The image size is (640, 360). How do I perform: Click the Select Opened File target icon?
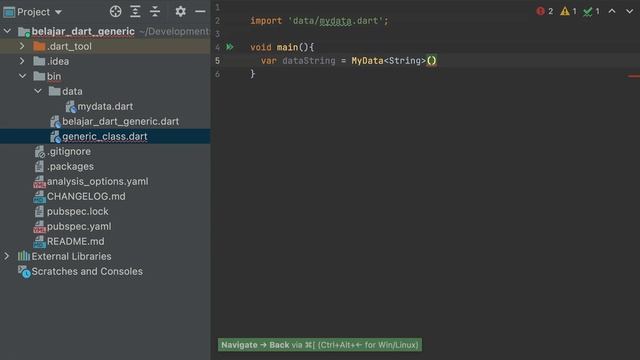[x=116, y=11]
